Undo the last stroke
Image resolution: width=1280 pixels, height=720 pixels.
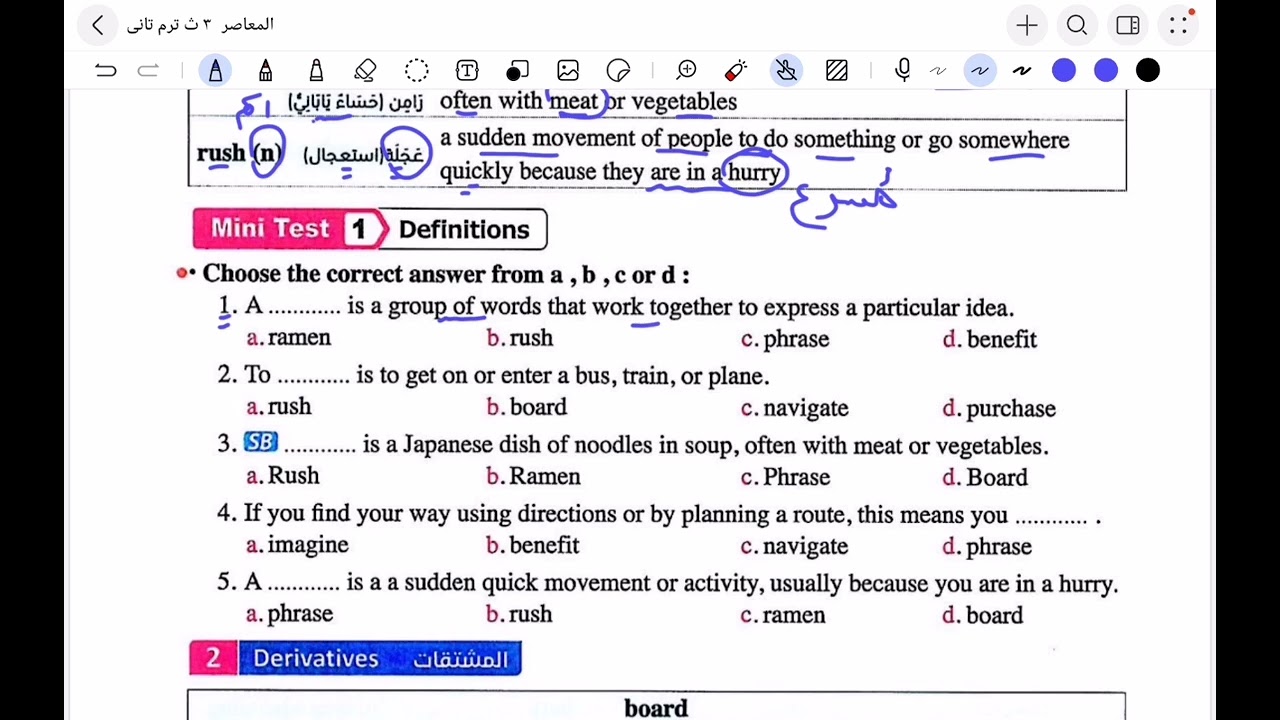(x=105, y=70)
